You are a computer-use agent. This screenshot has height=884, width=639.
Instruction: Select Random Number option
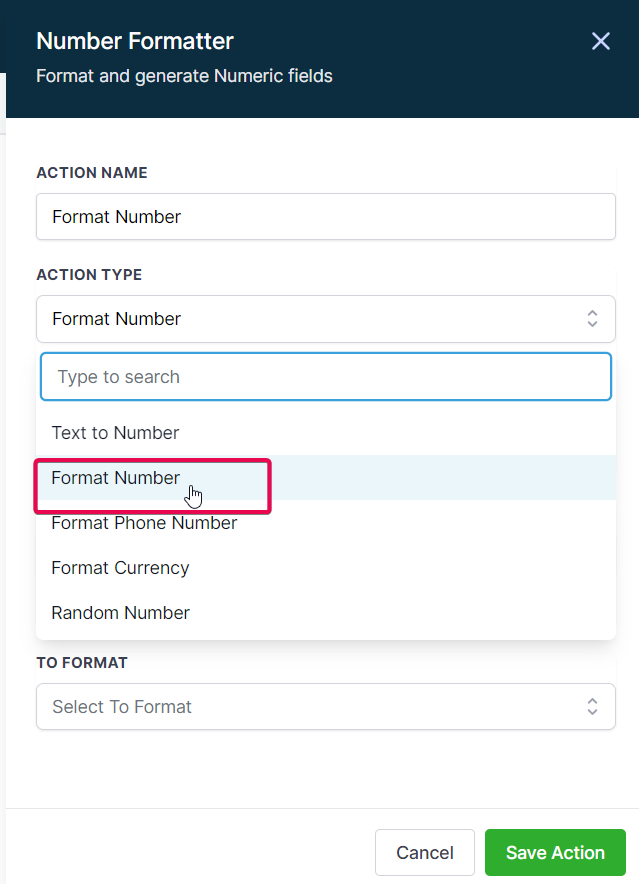tap(121, 613)
